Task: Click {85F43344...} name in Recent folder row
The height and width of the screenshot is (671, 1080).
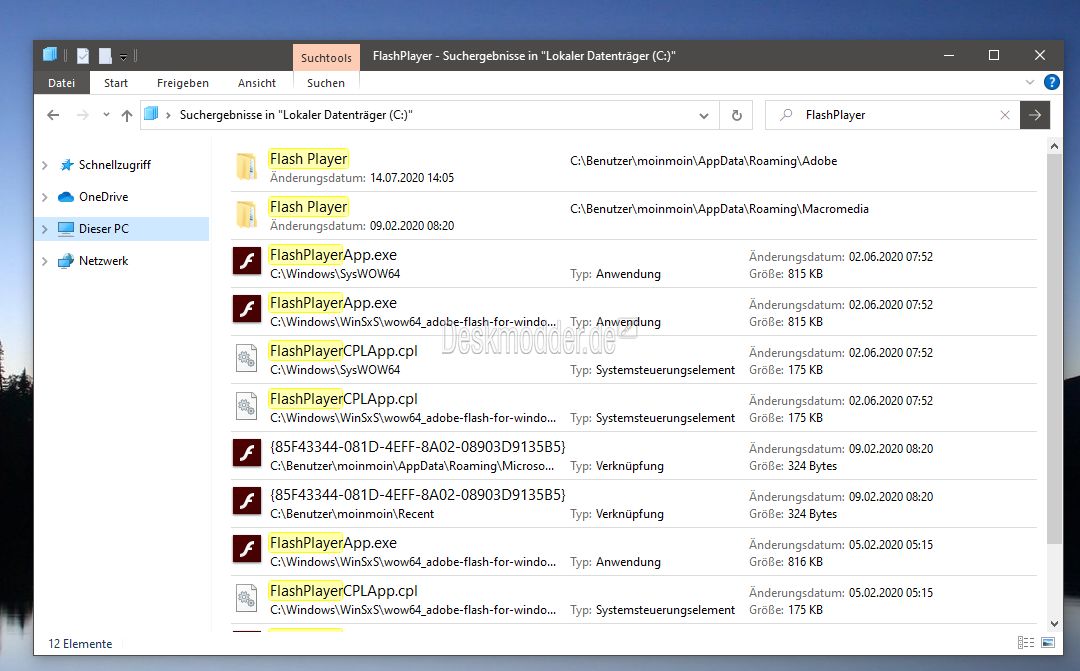Action: click(417, 495)
